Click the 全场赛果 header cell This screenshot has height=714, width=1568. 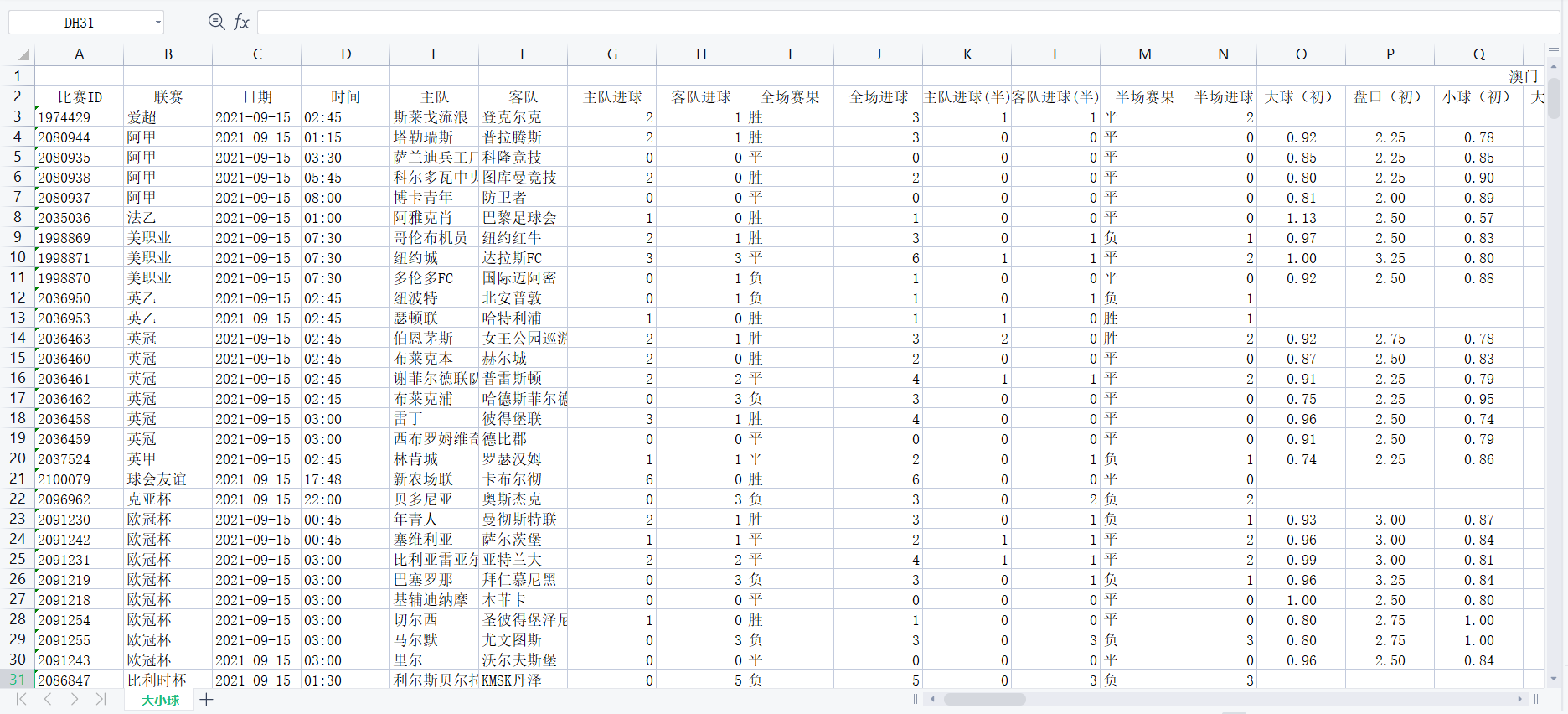pyautogui.click(x=789, y=97)
